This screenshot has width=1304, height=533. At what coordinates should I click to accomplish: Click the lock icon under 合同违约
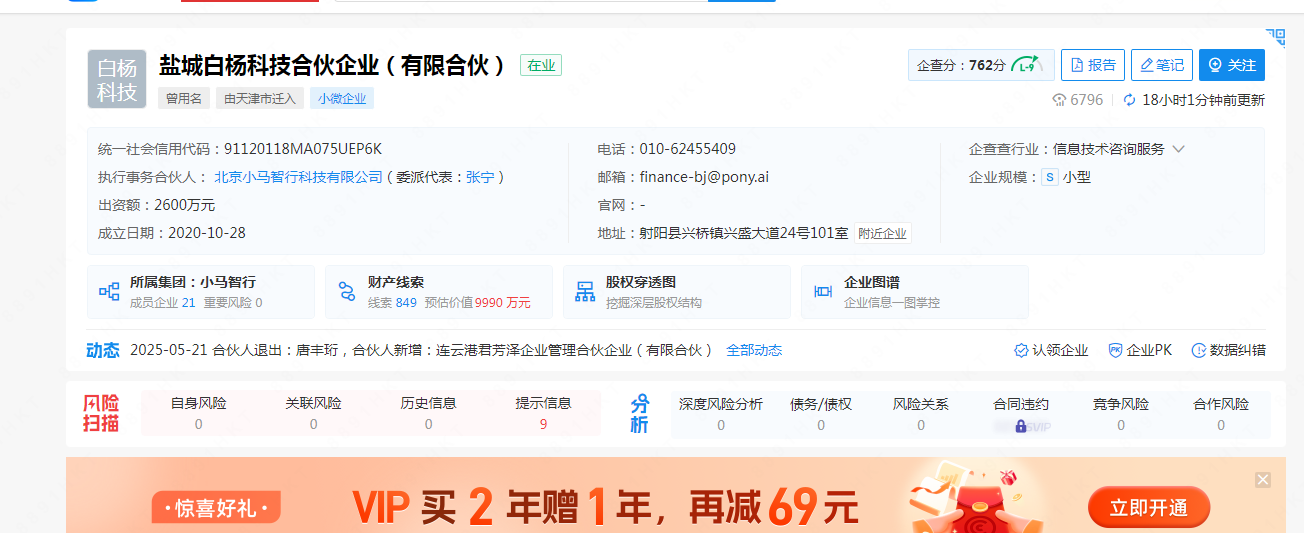tap(1021, 426)
